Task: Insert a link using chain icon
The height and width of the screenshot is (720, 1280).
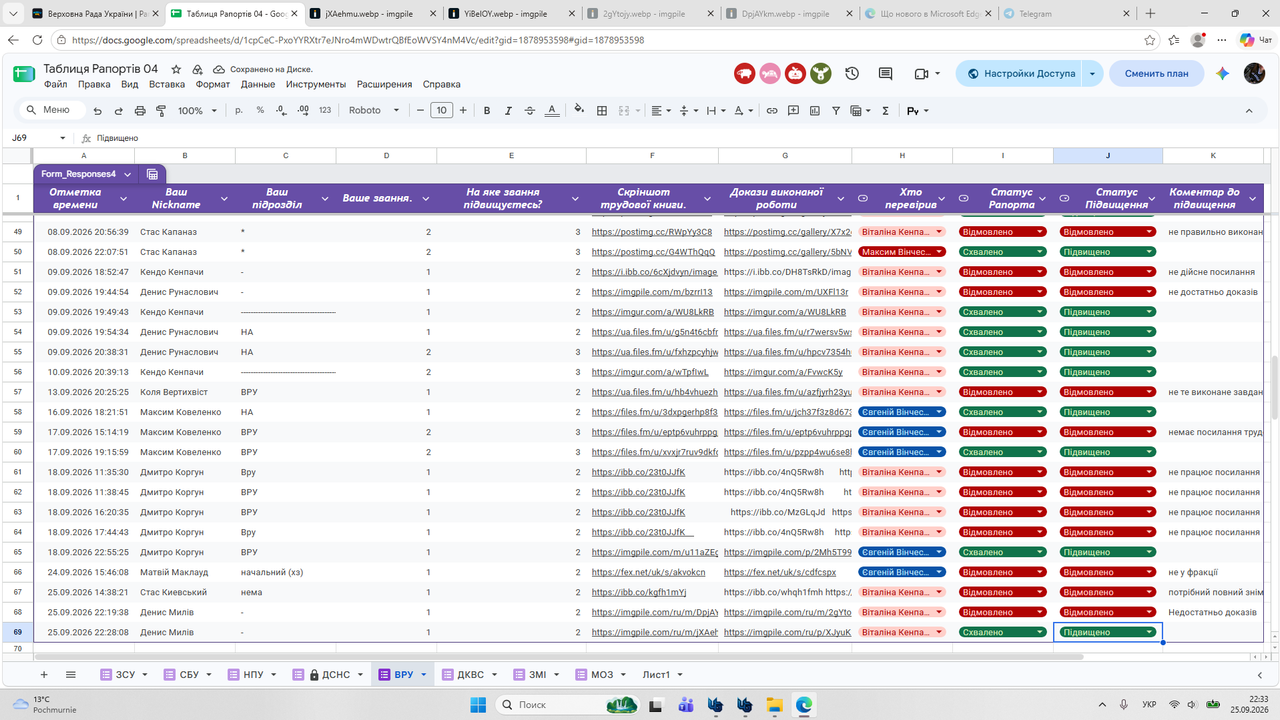Action: click(x=772, y=111)
